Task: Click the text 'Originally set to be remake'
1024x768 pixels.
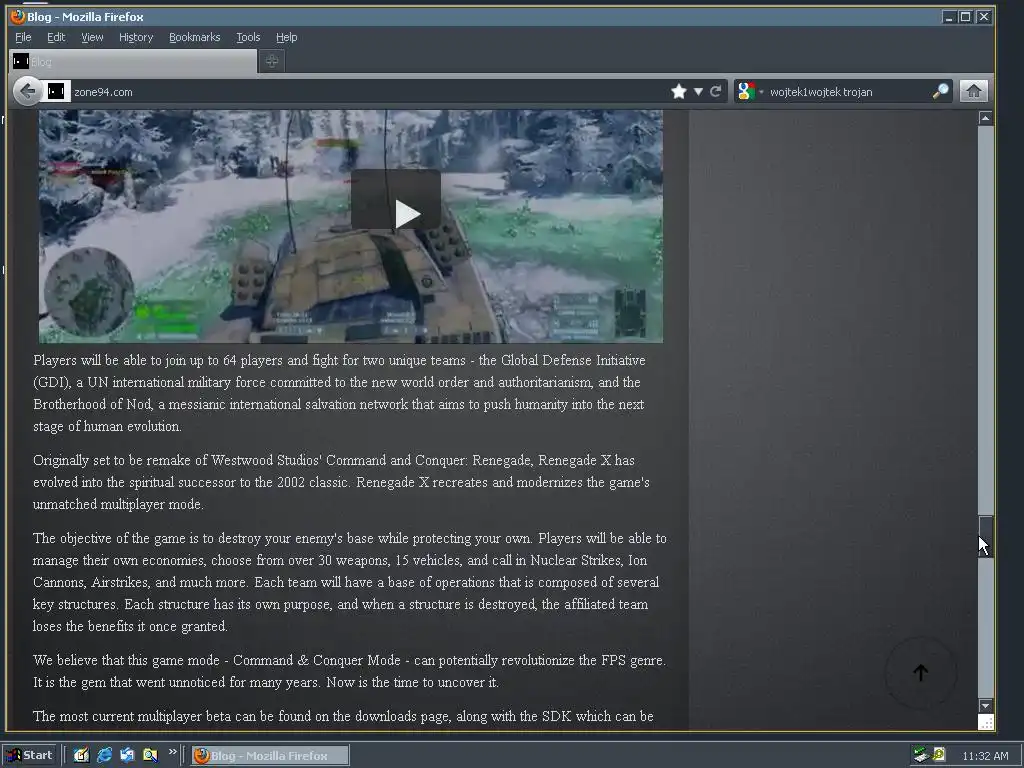Action: [120, 460]
